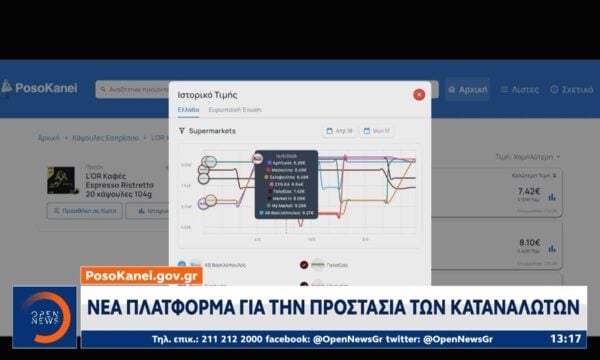Click the PosoKanei logo in header
This screenshot has width=600, height=360.
(39, 88)
